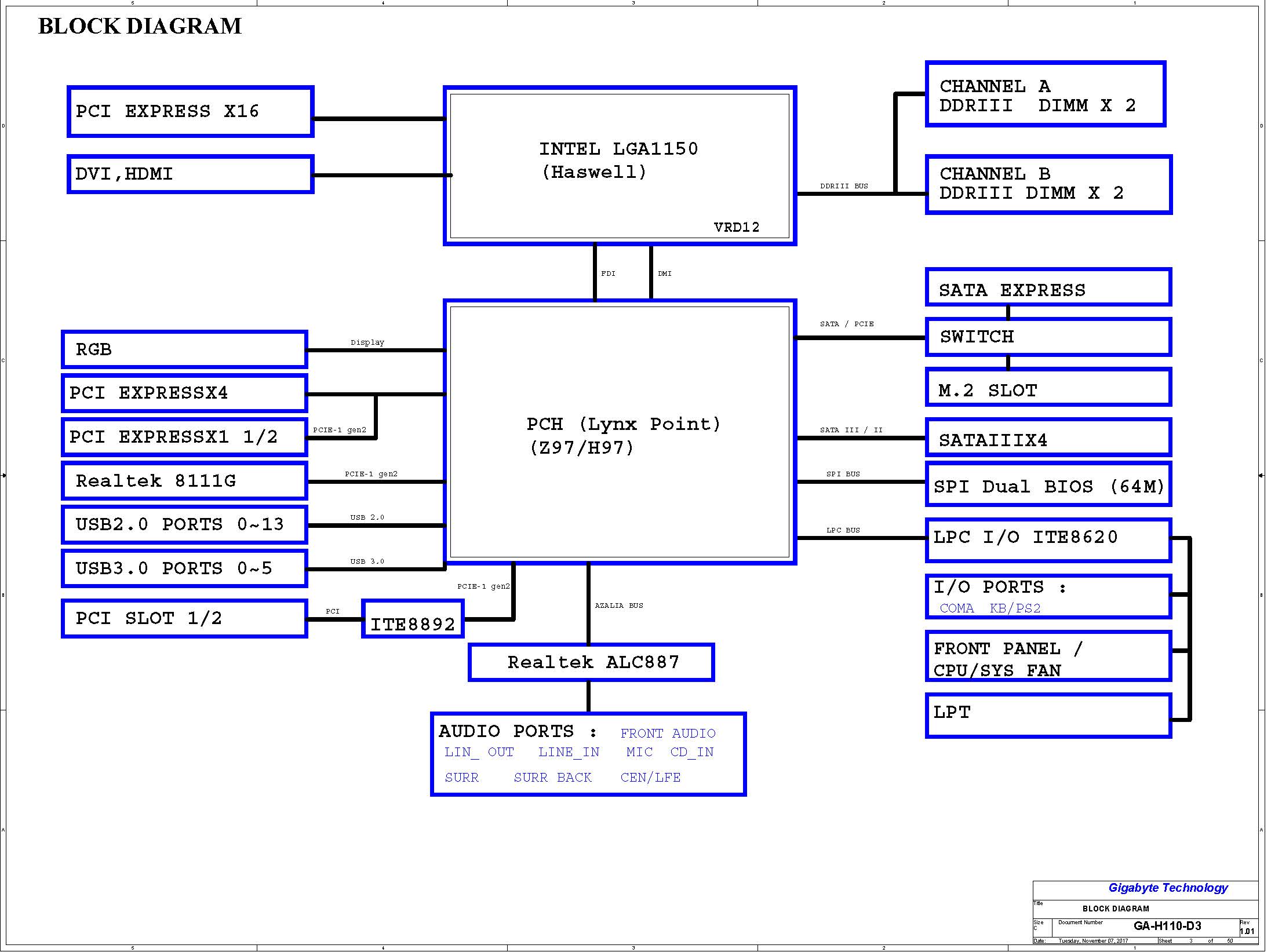Click LIN_ OUT in audio ports
This screenshot has height=952, width=1271.
point(479,752)
